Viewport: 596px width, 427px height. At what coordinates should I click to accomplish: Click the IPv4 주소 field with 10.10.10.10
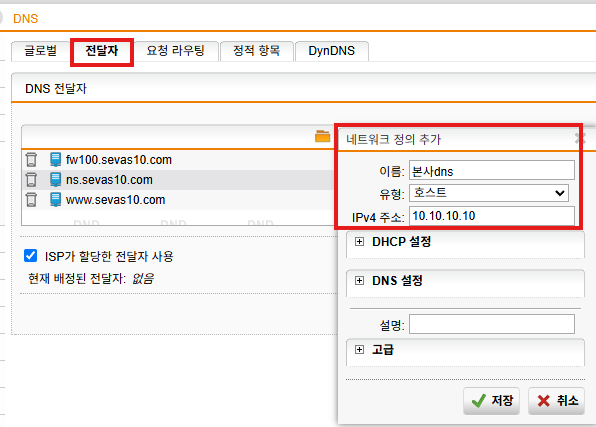[x=492, y=216]
